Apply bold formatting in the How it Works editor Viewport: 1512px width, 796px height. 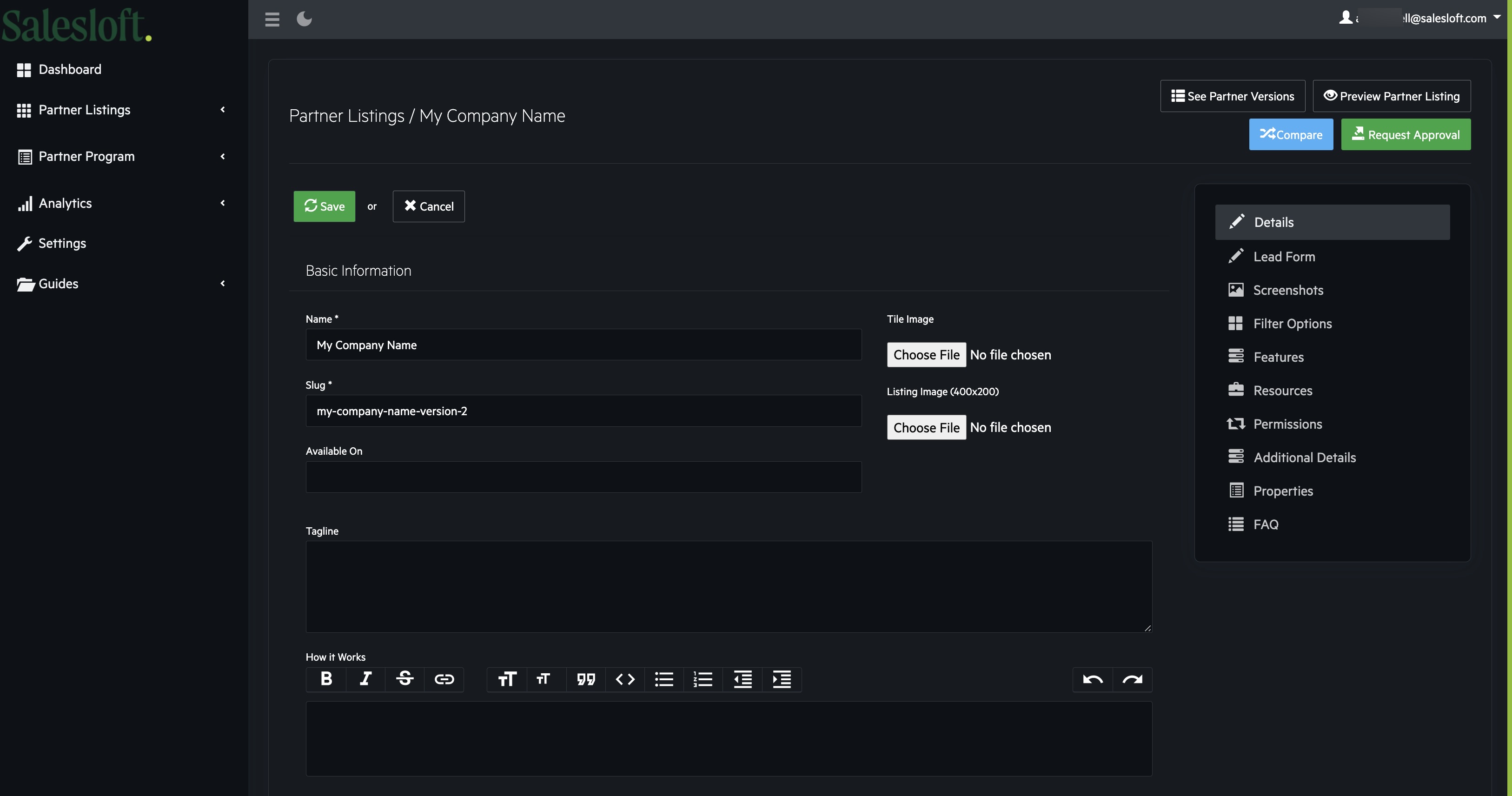326,679
